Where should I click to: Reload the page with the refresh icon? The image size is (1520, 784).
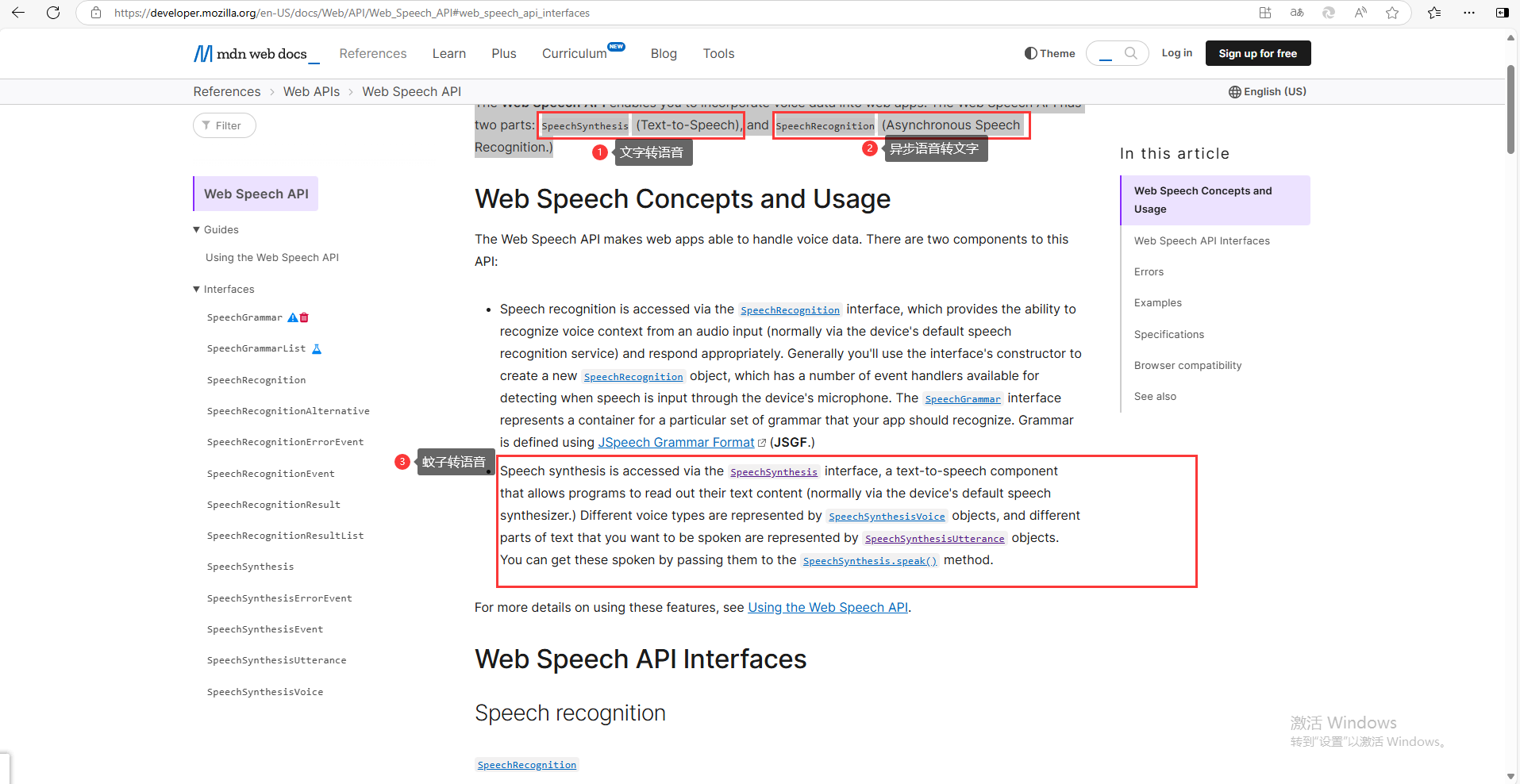click(x=53, y=13)
